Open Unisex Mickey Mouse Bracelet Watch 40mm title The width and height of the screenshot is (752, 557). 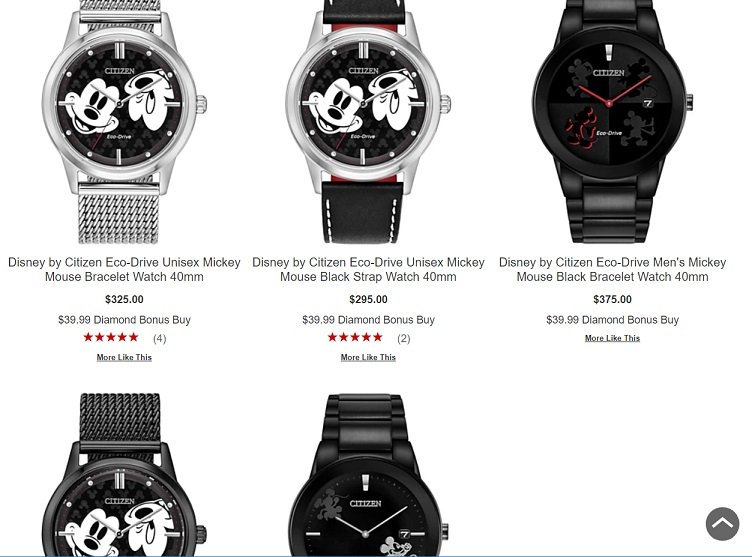point(124,270)
